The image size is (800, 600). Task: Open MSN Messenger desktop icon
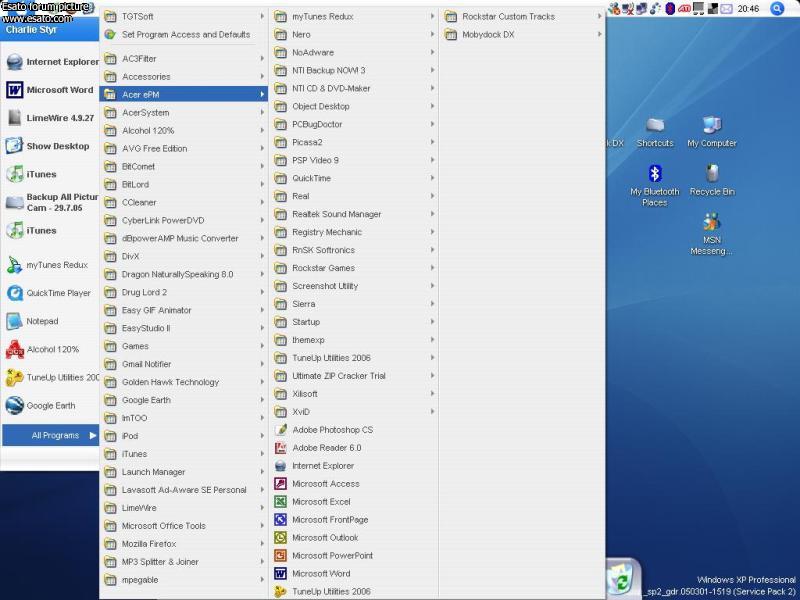click(712, 234)
